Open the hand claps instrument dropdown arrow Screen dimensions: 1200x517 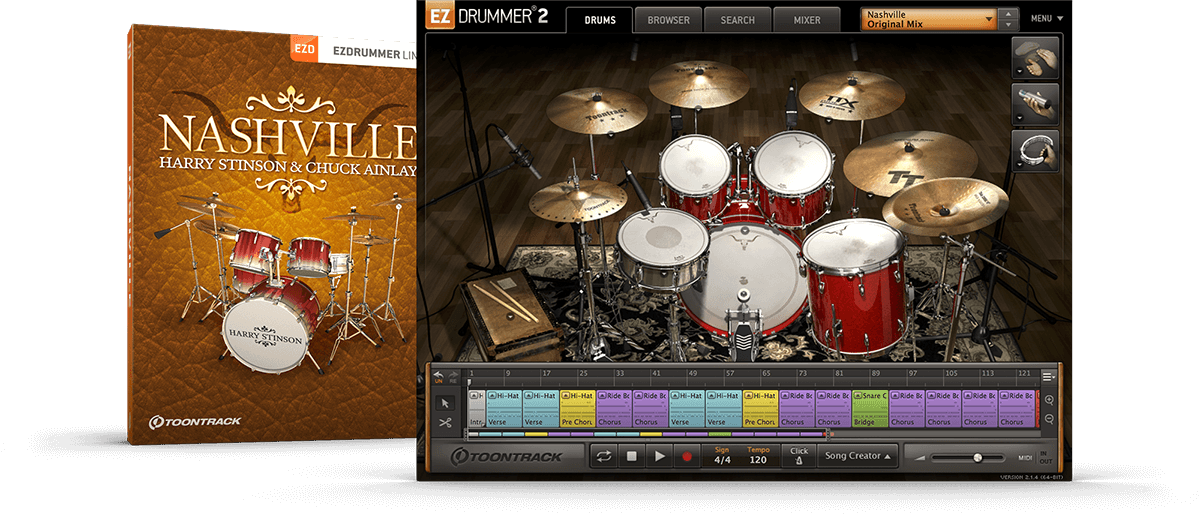(x=1019, y=73)
